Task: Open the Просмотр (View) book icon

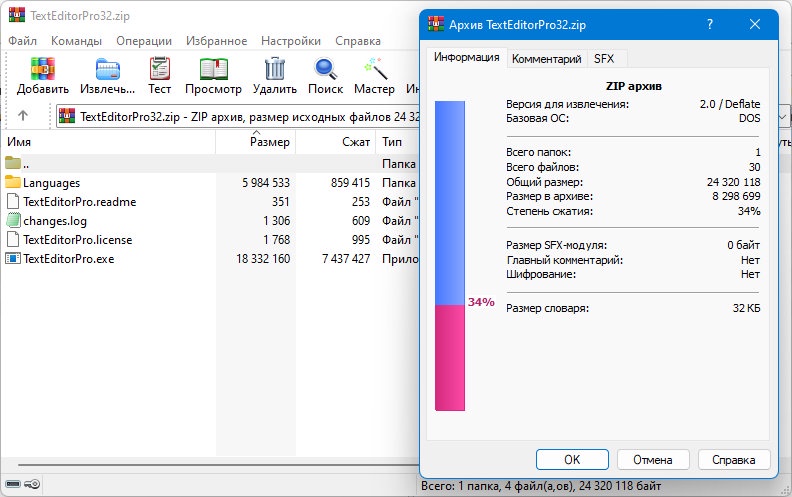Action: [x=214, y=69]
